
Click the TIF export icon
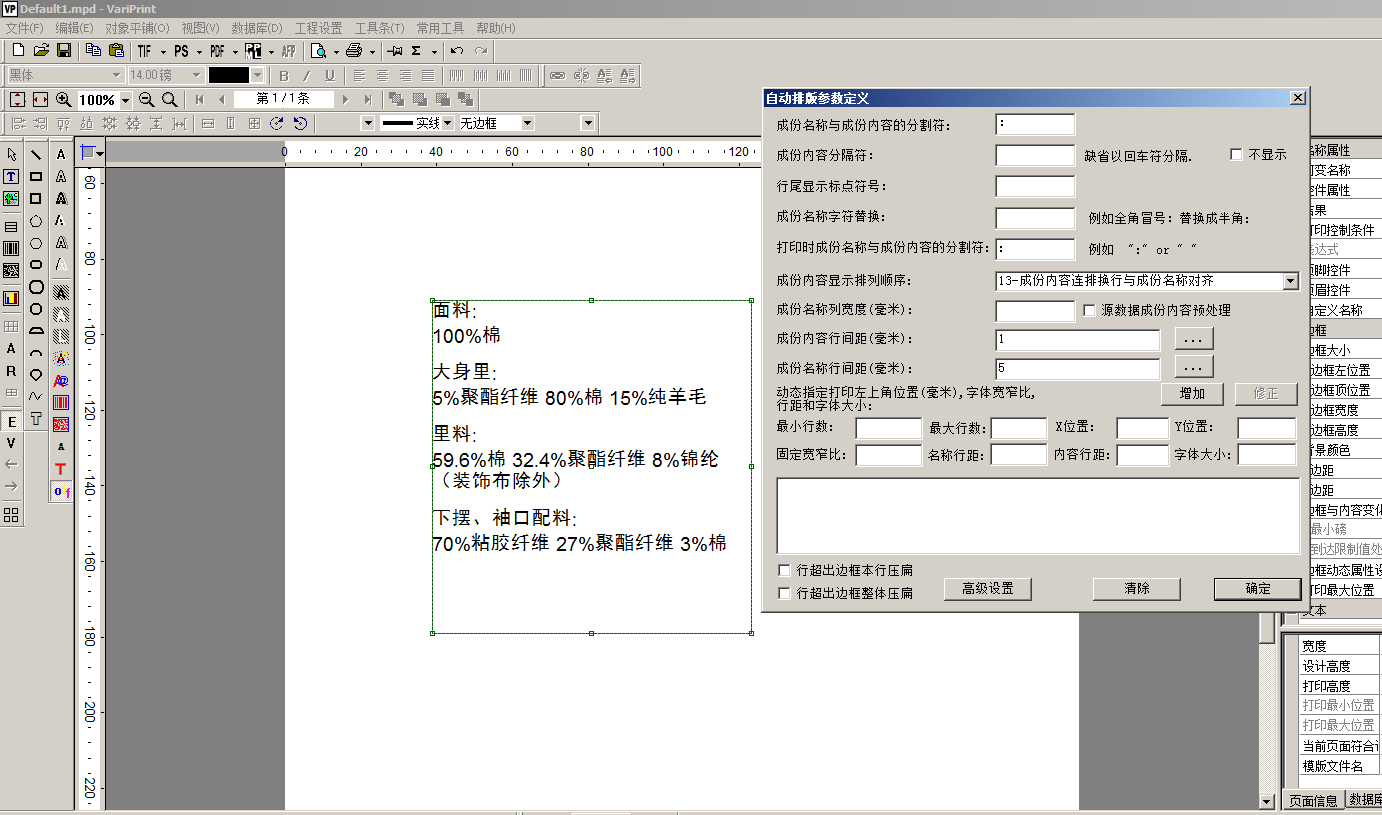[x=145, y=51]
